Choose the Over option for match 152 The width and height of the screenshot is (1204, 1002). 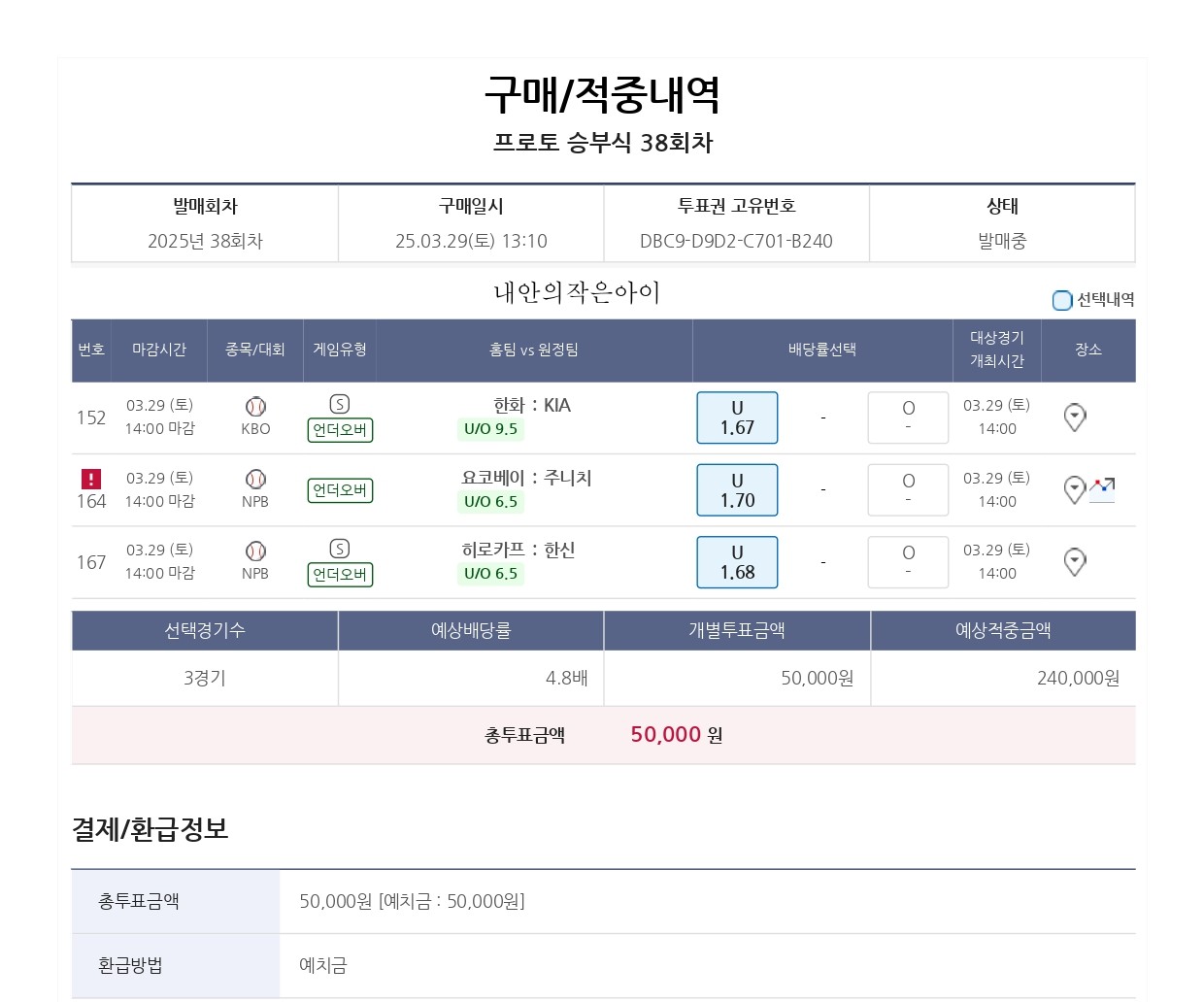908,417
